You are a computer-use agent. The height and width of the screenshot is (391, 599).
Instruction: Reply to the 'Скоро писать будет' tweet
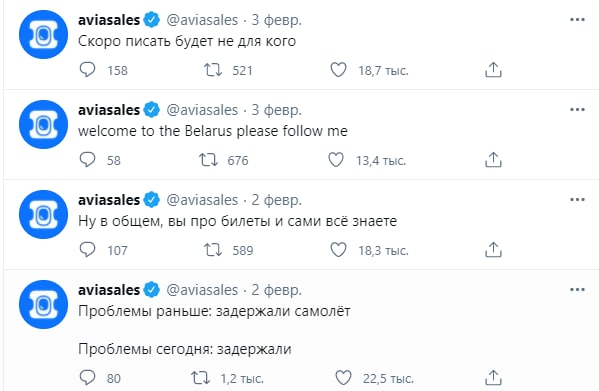click(87, 70)
